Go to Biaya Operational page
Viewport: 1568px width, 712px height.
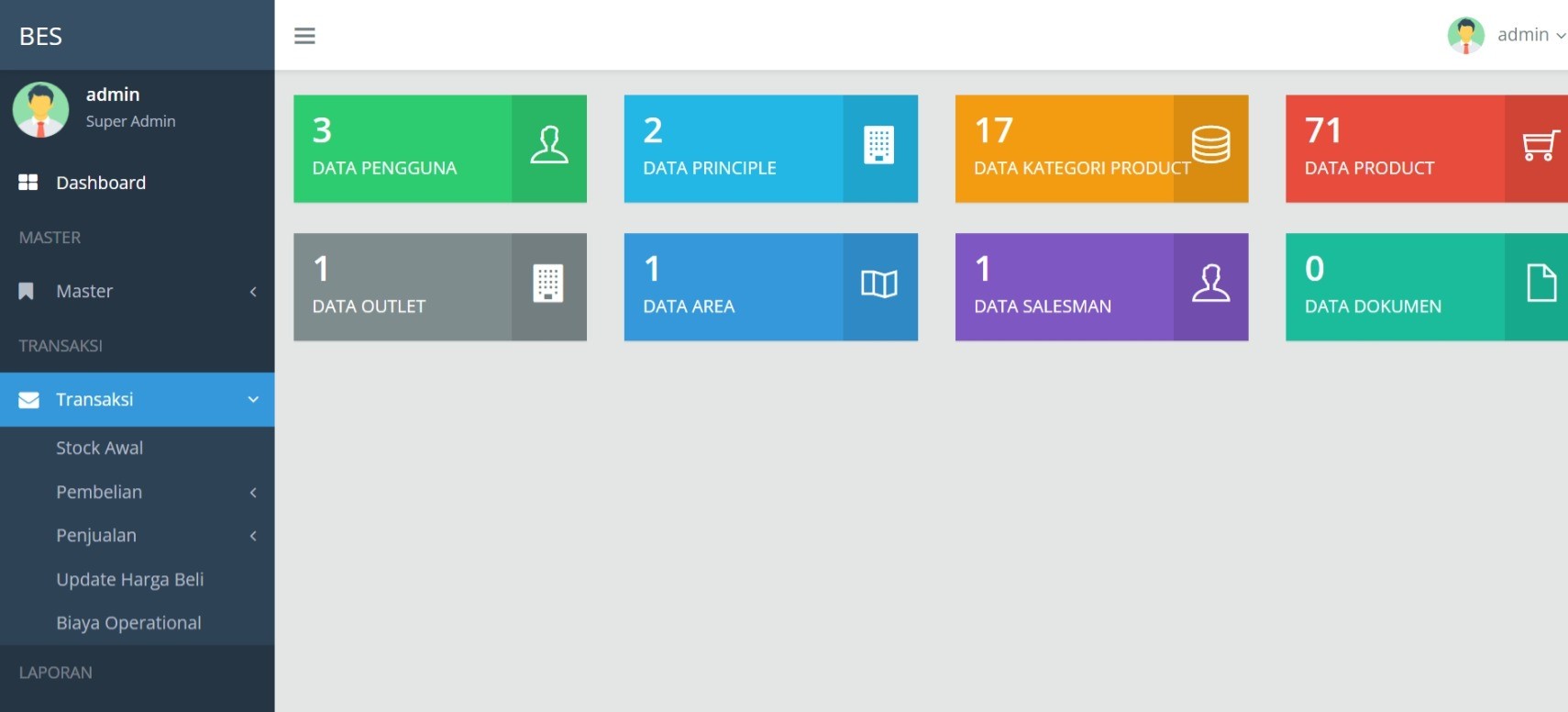tap(128, 623)
